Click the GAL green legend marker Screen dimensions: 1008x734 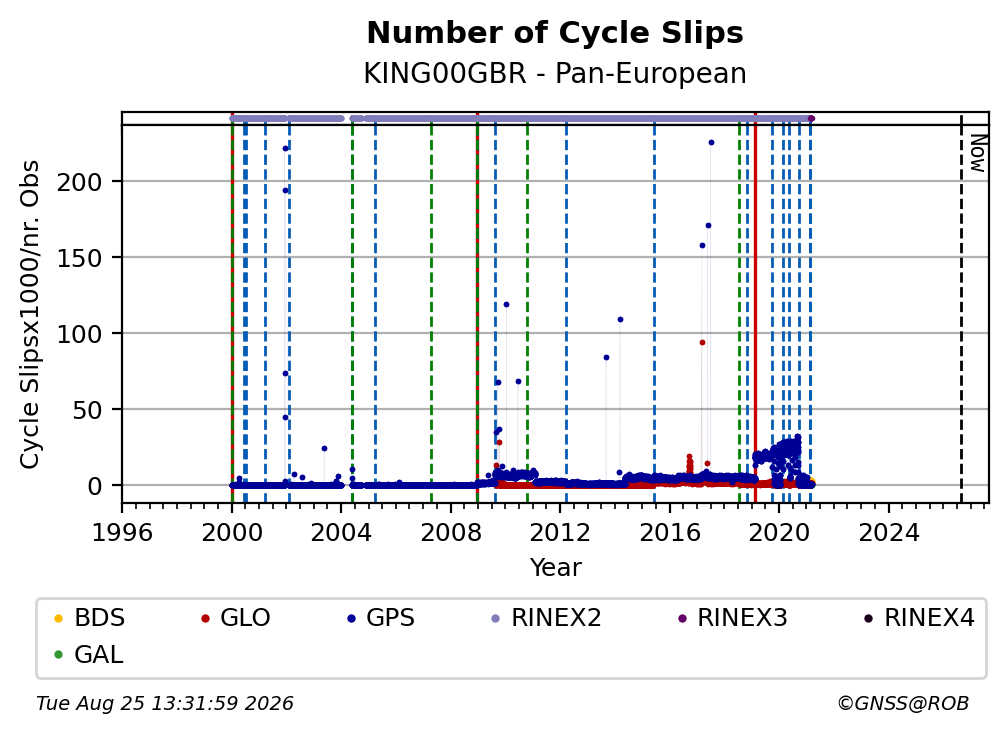[58, 655]
